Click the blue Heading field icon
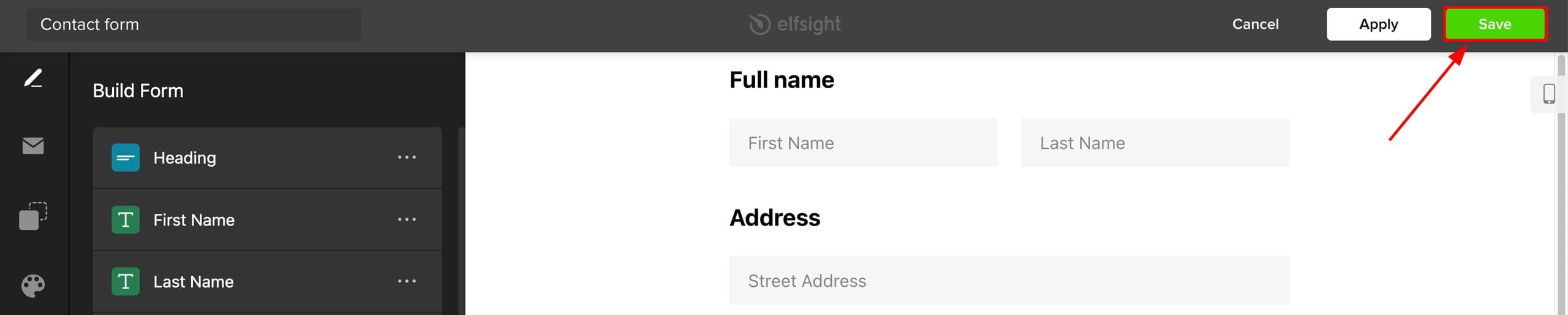Screen dimensions: 1568x315 coord(126,157)
